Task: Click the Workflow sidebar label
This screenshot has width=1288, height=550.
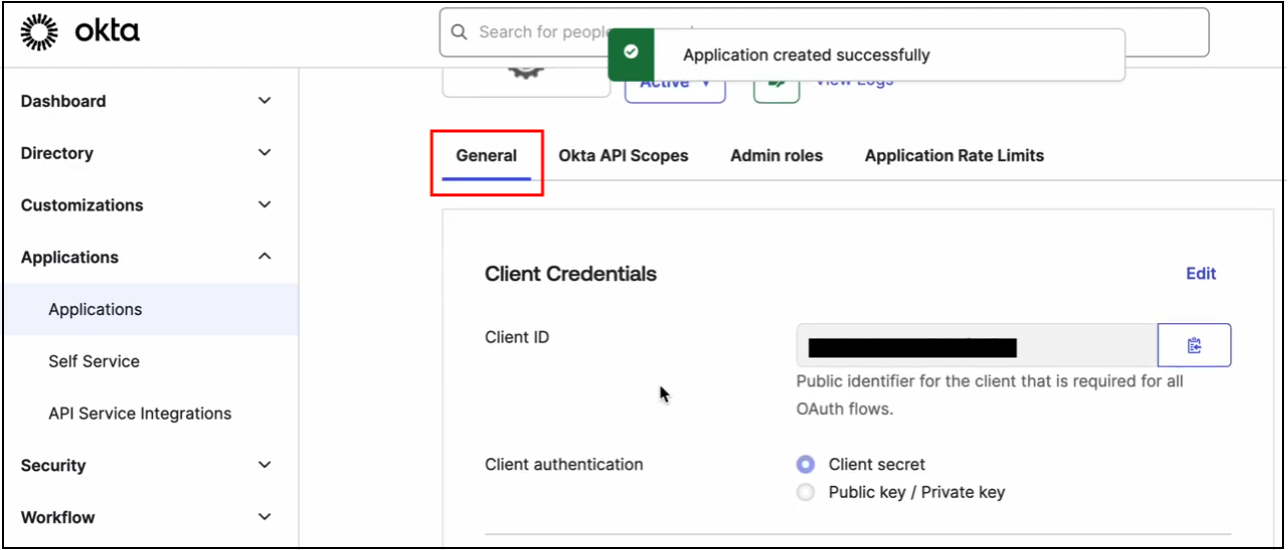Action: (58, 517)
